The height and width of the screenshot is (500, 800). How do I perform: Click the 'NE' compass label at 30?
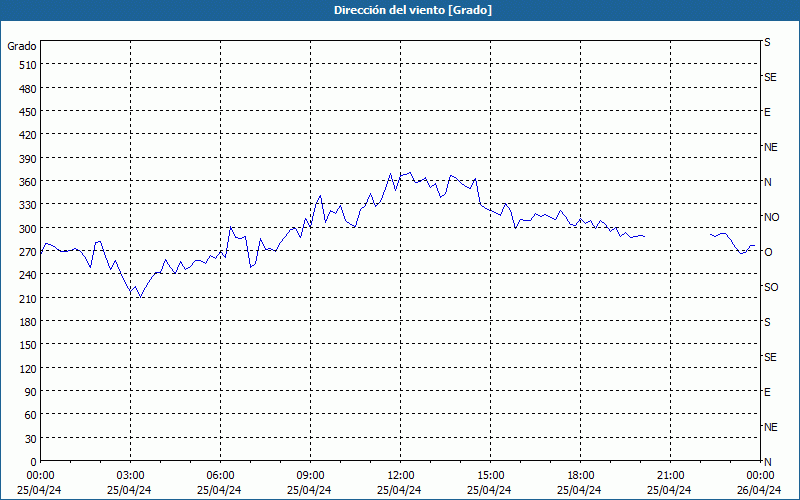(x=770, y=427)
